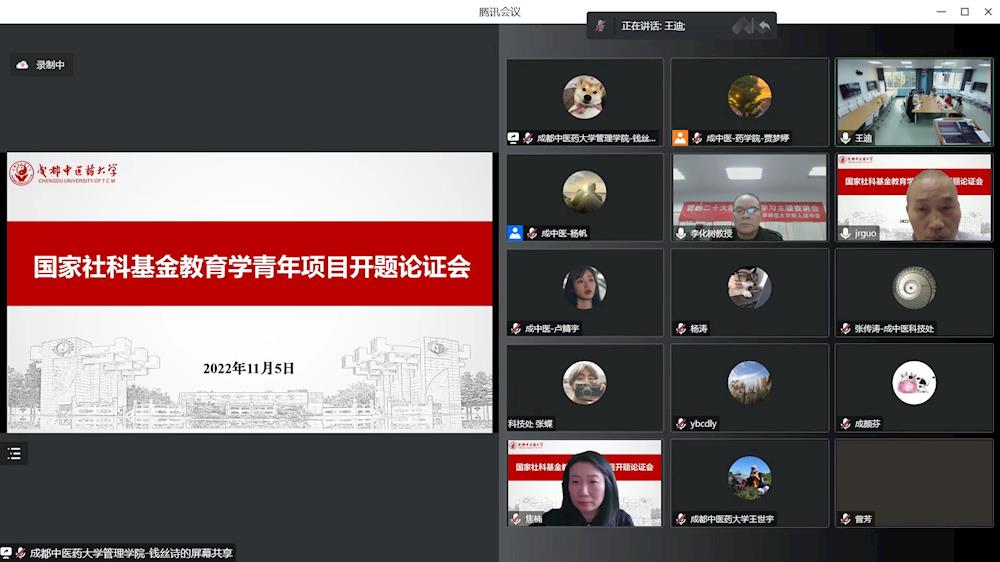Click the muted mic icon next to 成中医-杨帆
This screenshot has height=562, width=1000.
point(532,233)
